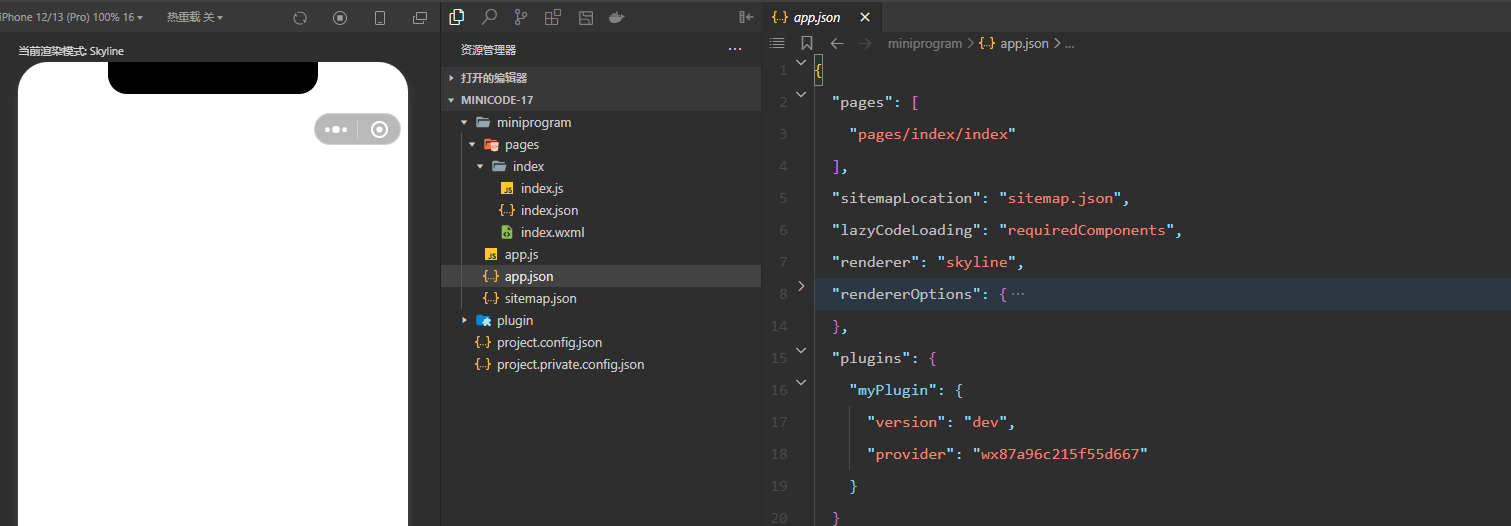
Task: Click line number 17 in the gutter
Action: pyautogui.click(x=779, y=422)
